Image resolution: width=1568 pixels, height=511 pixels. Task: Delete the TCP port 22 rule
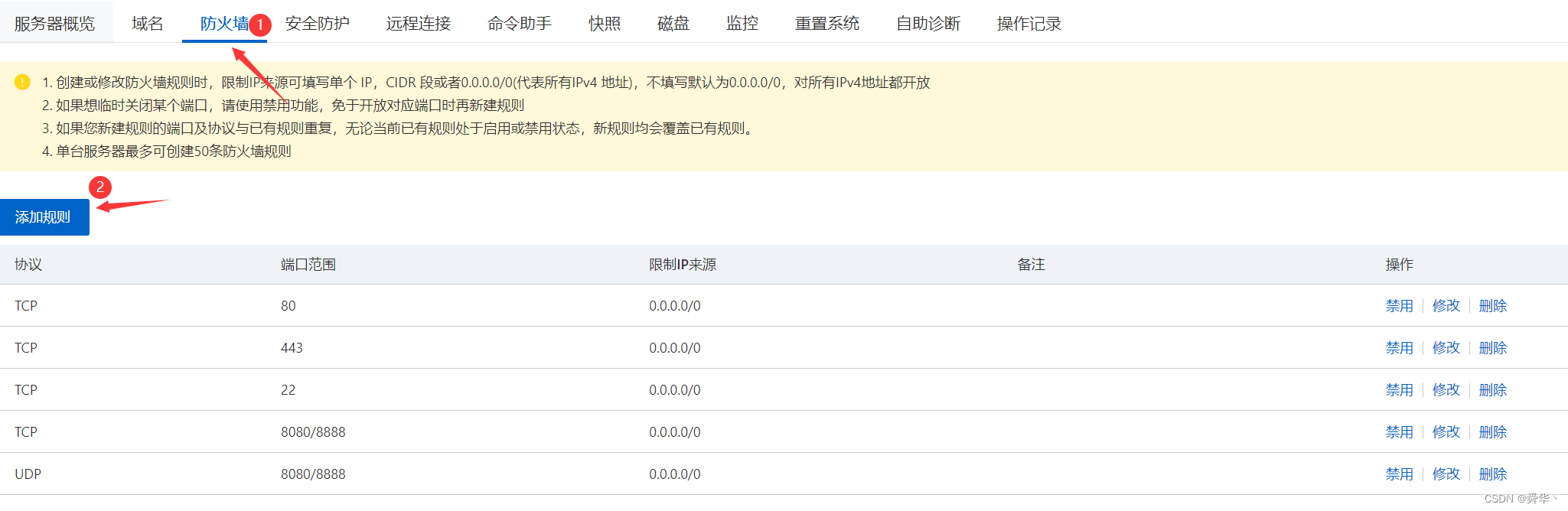tap(1492, 390)
